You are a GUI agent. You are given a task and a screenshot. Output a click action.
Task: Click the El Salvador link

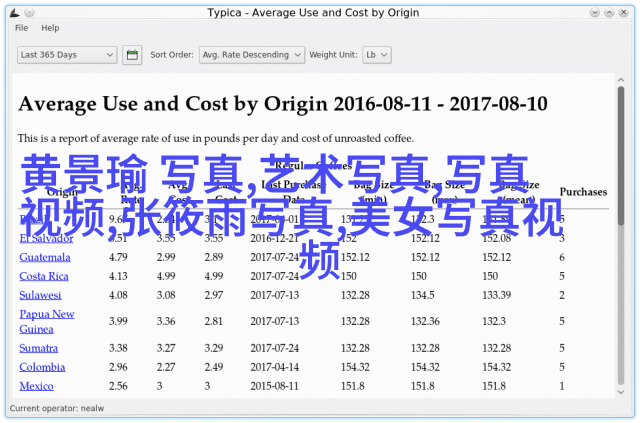[45, 238]
